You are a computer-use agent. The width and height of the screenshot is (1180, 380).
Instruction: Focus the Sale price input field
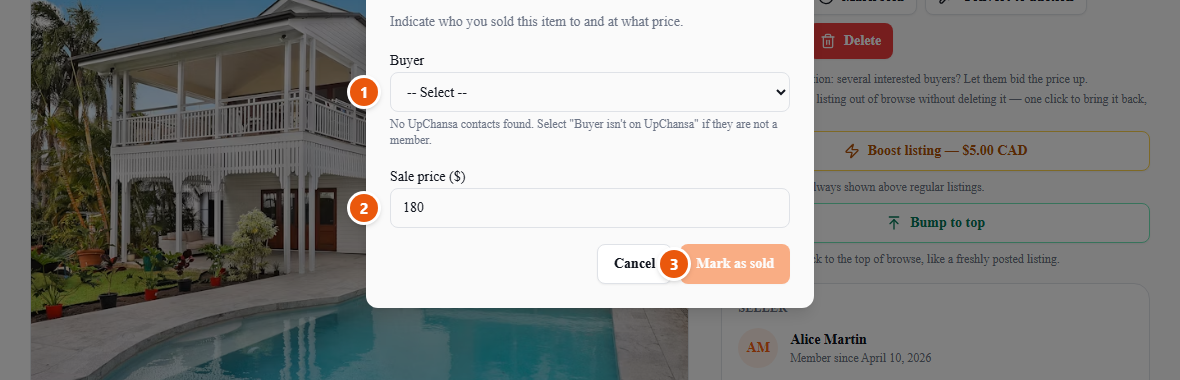pyautogui.click(x=589, y=208)
